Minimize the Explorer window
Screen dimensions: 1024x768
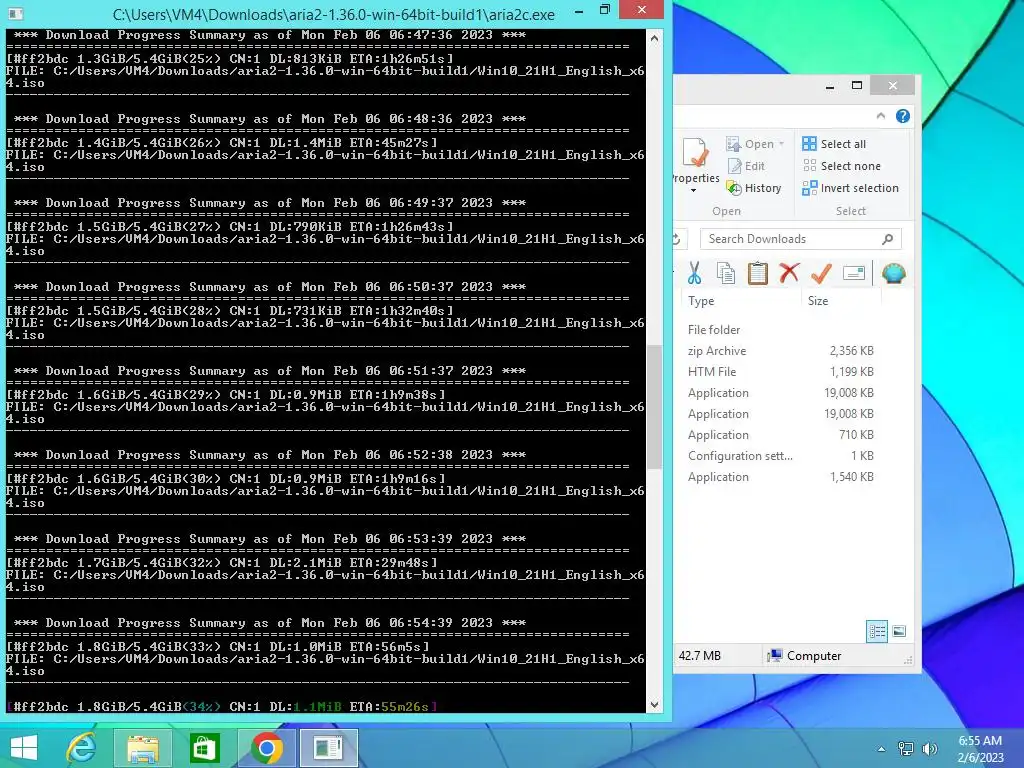pos(830,86)
